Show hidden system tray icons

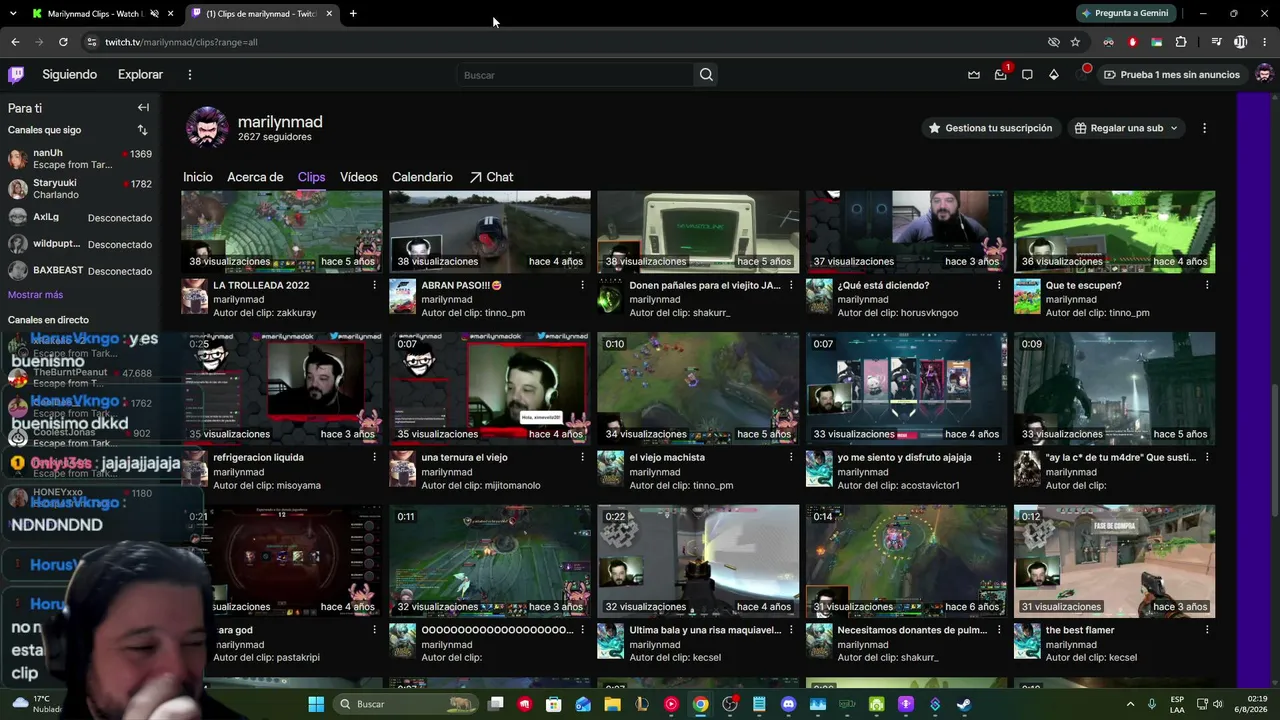coord(1130,704)
